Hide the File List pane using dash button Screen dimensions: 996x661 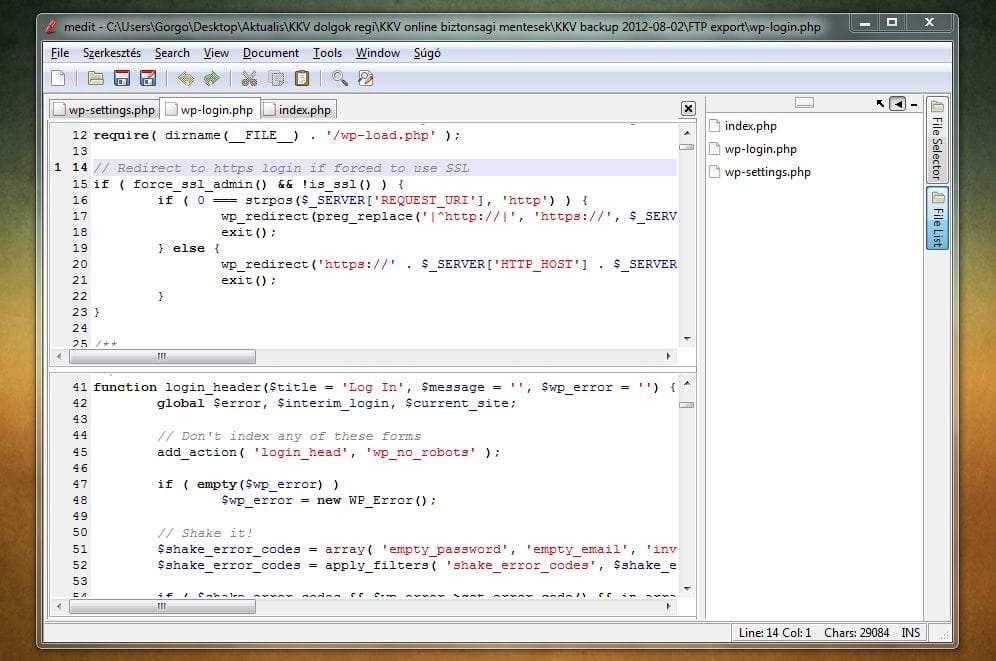point(914,104)
